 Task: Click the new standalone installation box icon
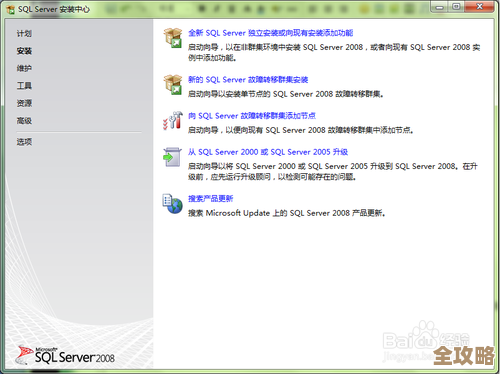(173, 38)
